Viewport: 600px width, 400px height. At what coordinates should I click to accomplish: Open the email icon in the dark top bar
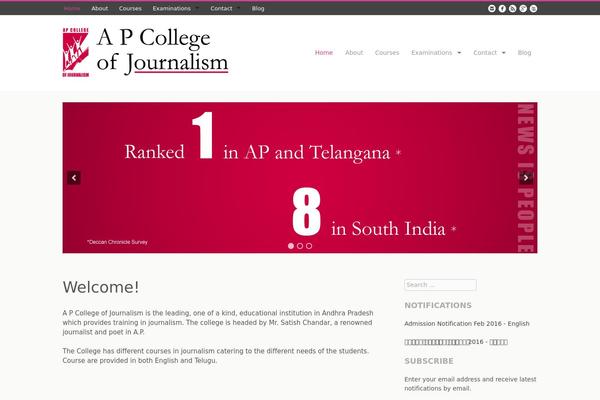(492, 8)
